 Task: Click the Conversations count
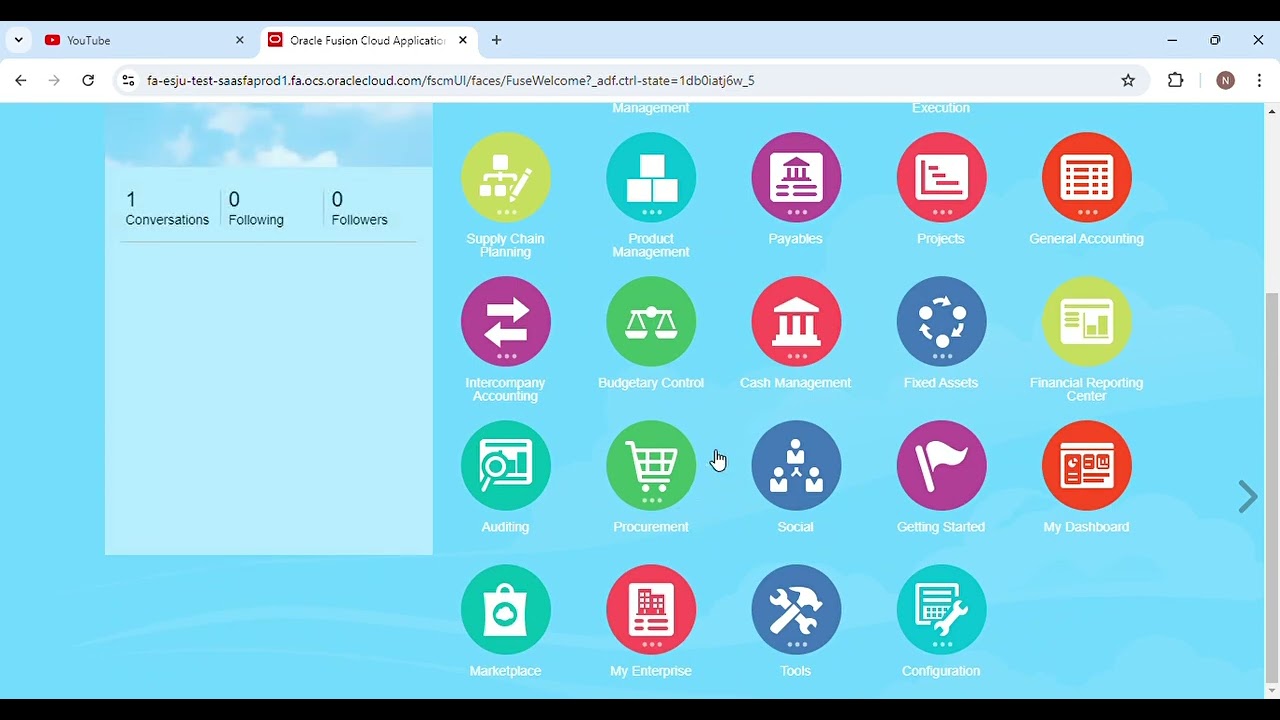[167, 209]
